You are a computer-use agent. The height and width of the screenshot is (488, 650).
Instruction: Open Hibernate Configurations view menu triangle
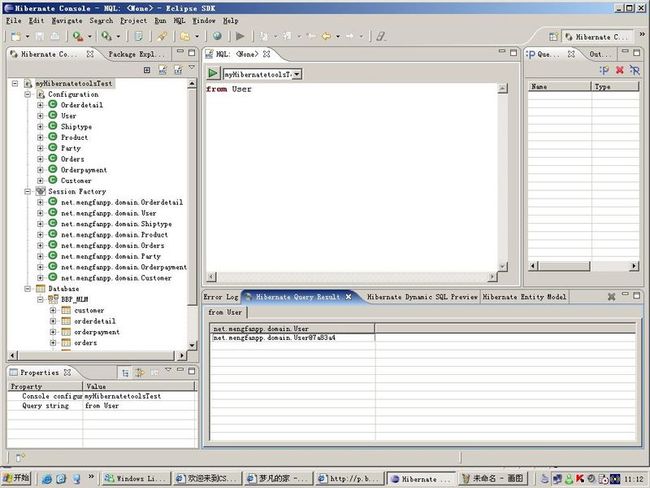(192, 67)
